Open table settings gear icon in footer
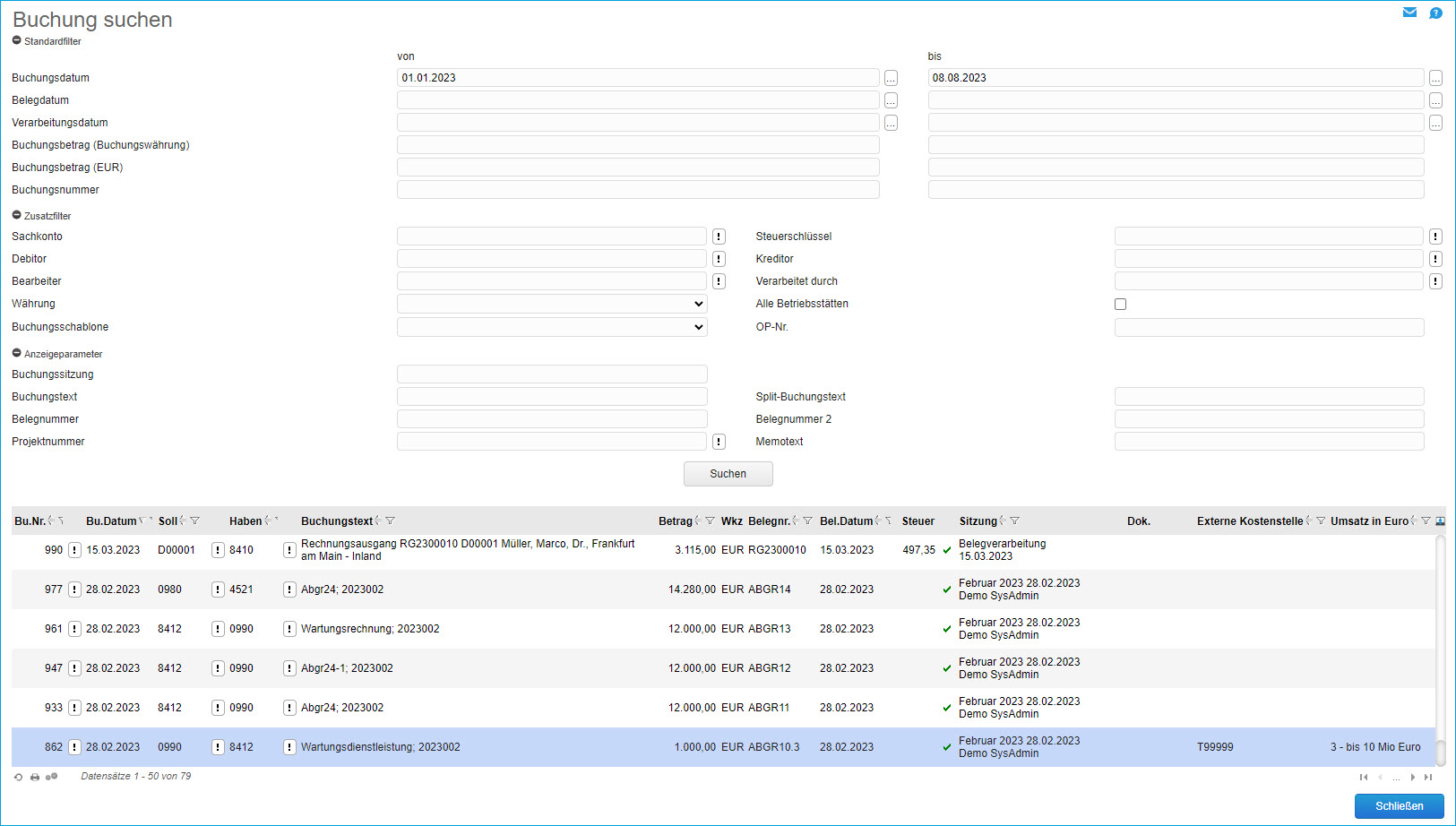This screenshot has width=1456, height=826. point(51,777)
